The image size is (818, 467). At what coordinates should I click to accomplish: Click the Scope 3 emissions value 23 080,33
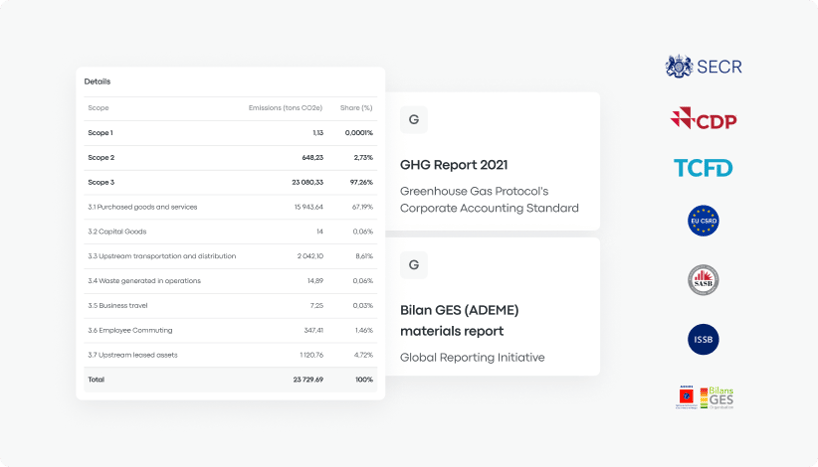pos(307,182)
